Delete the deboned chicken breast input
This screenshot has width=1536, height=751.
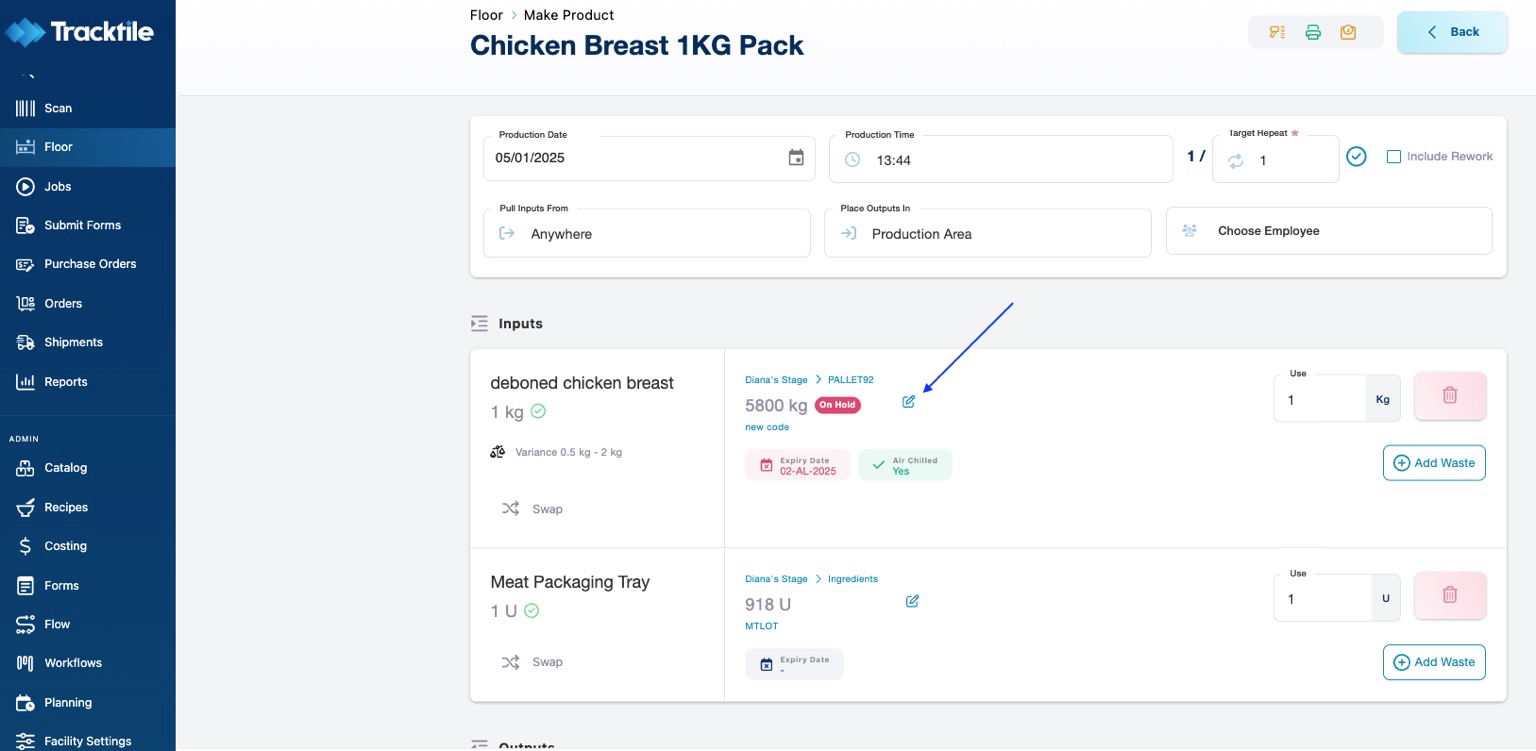click(1449, 396)
